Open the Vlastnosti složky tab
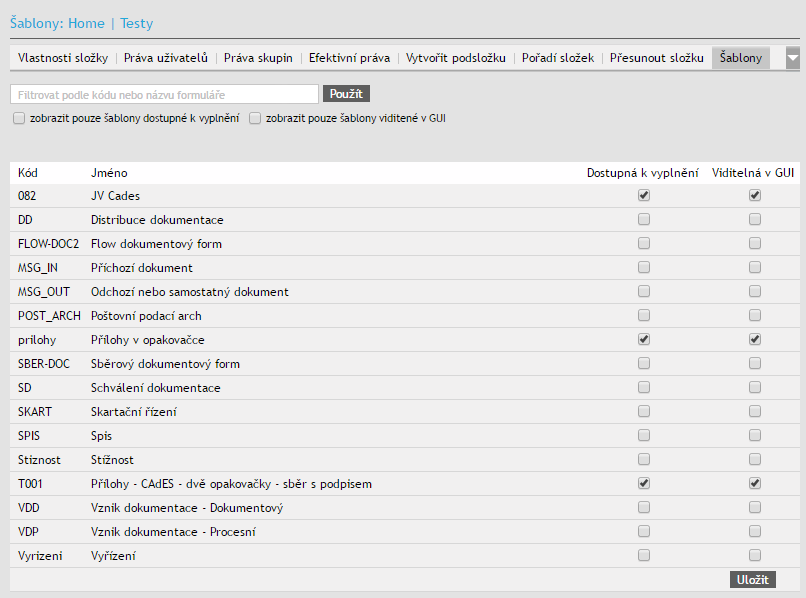The width and height of the screenshot is (806, 598). coord(63,58)
